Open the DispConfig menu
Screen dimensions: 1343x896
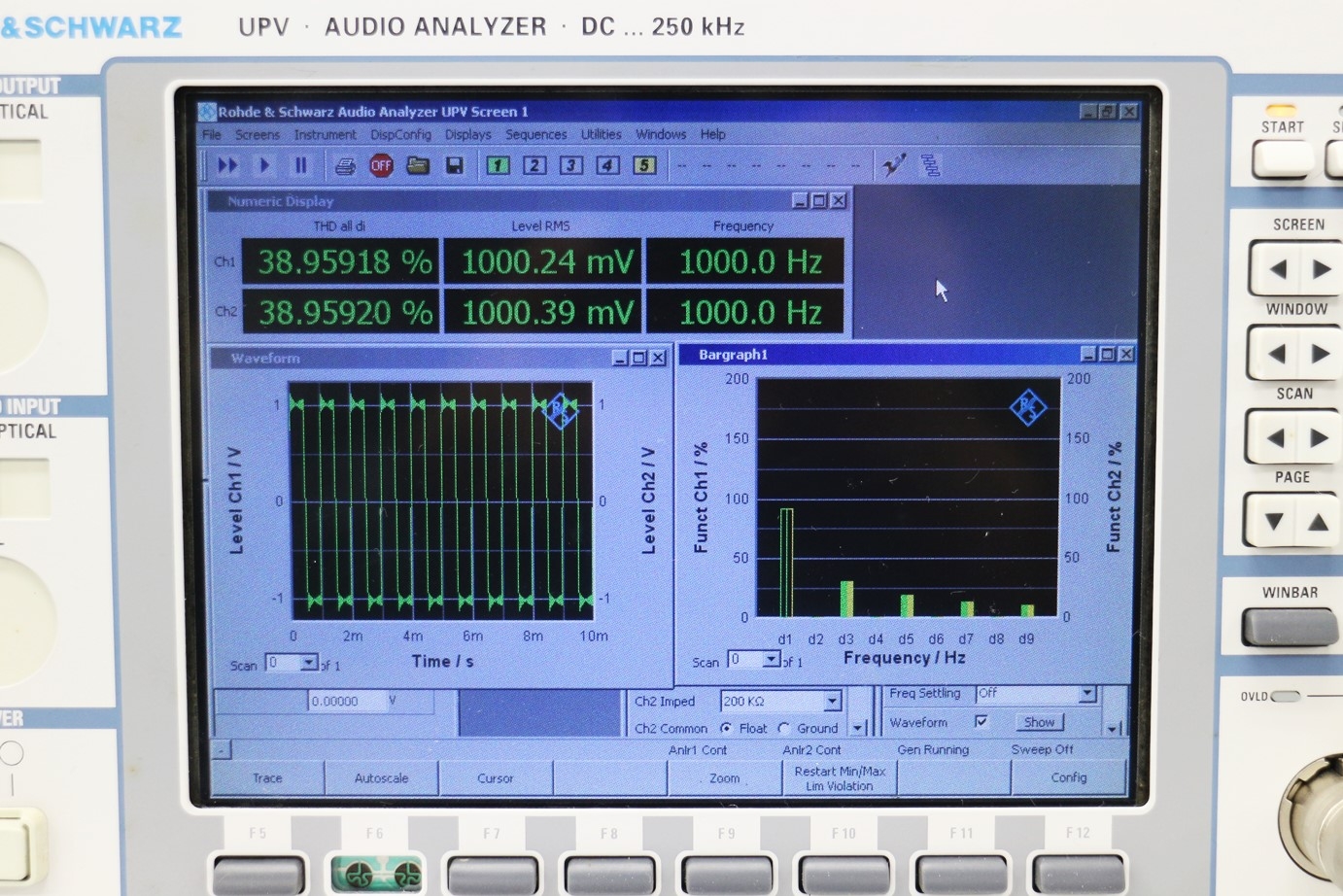click(400, 135)
